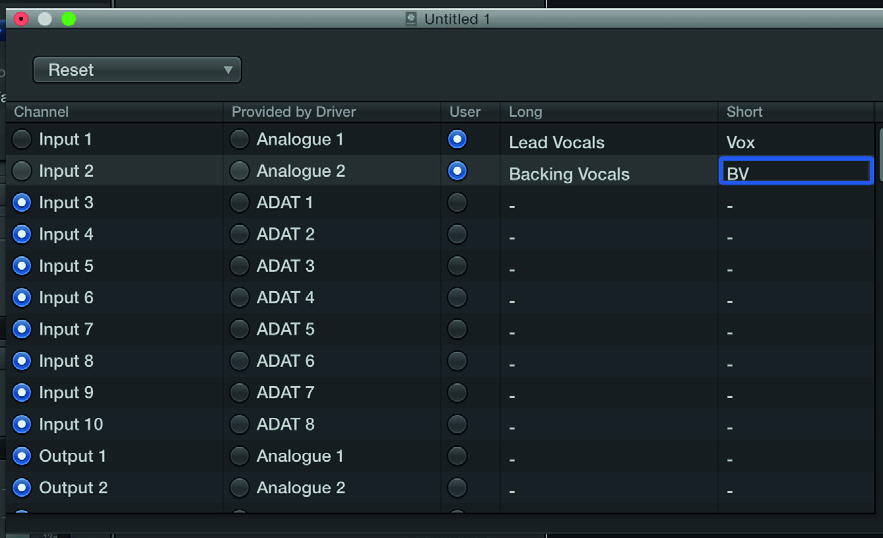
Task: Choose driver label radio for ADAT 1
Action: coord(239,202)
